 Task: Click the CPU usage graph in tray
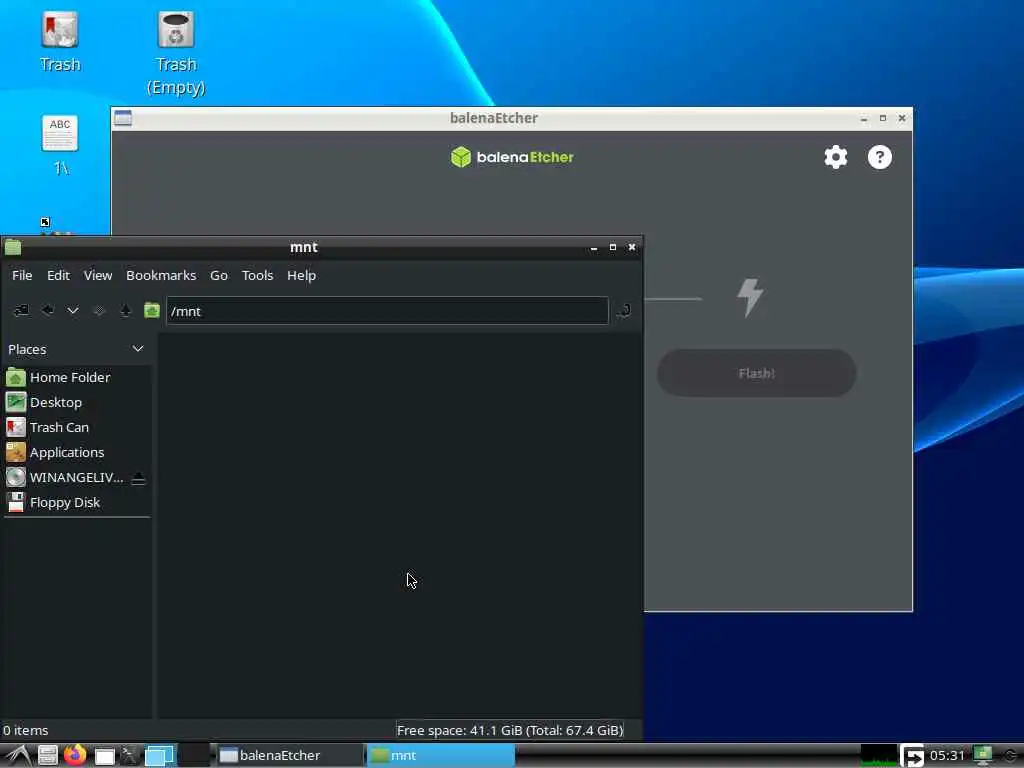(x=878, y=756)
